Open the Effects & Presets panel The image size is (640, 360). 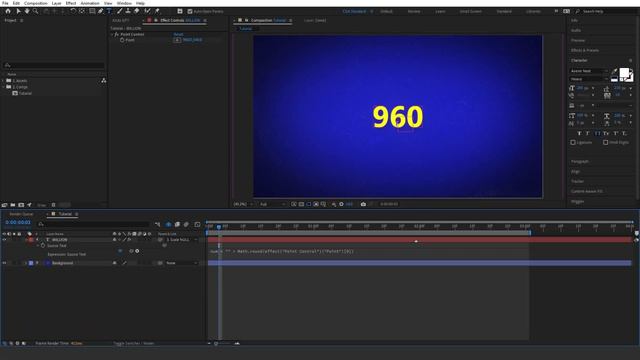pyautogui.click(x=585, y=50)
